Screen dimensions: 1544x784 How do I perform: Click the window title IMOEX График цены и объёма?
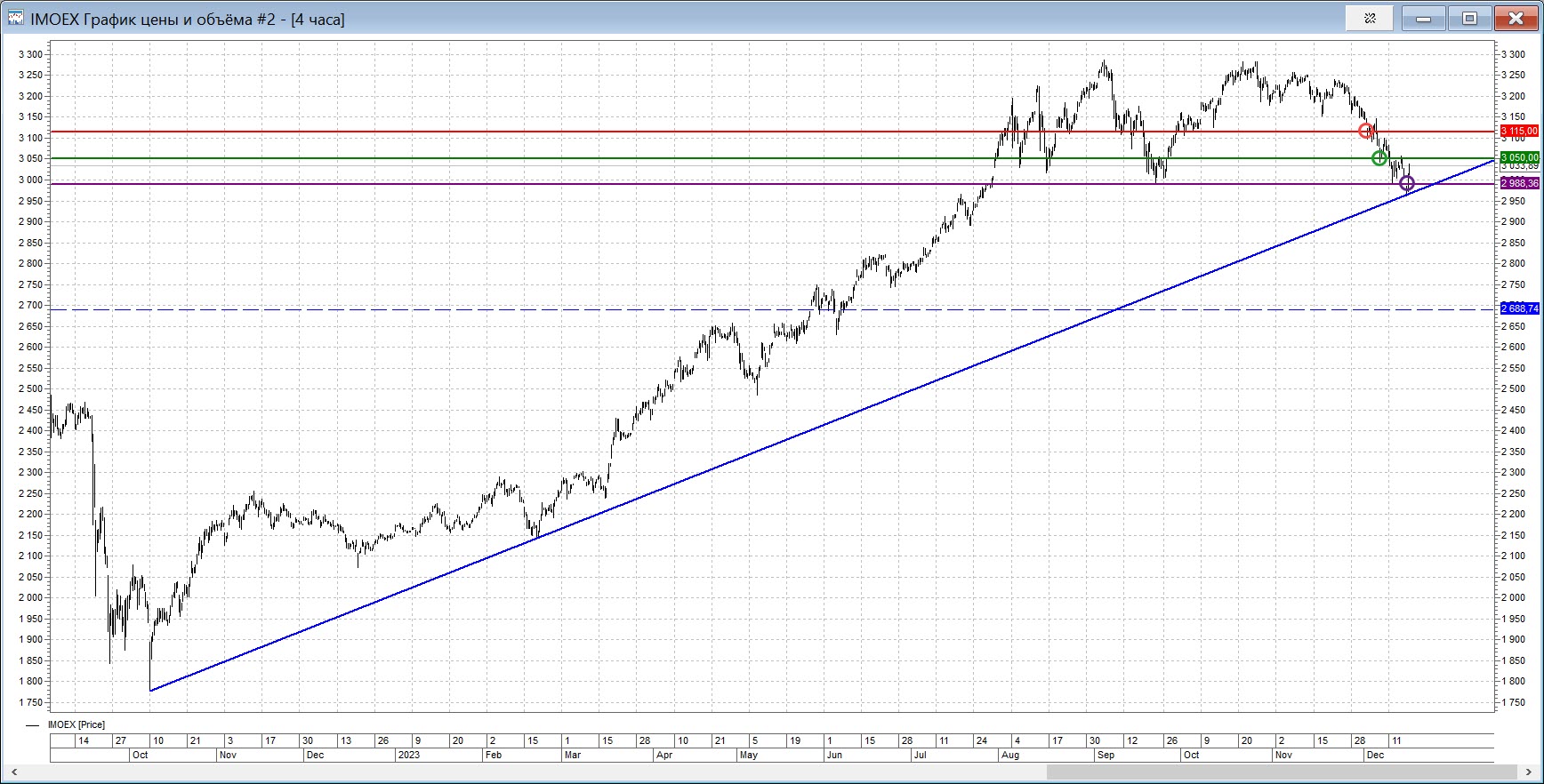[x=188, y=19]
